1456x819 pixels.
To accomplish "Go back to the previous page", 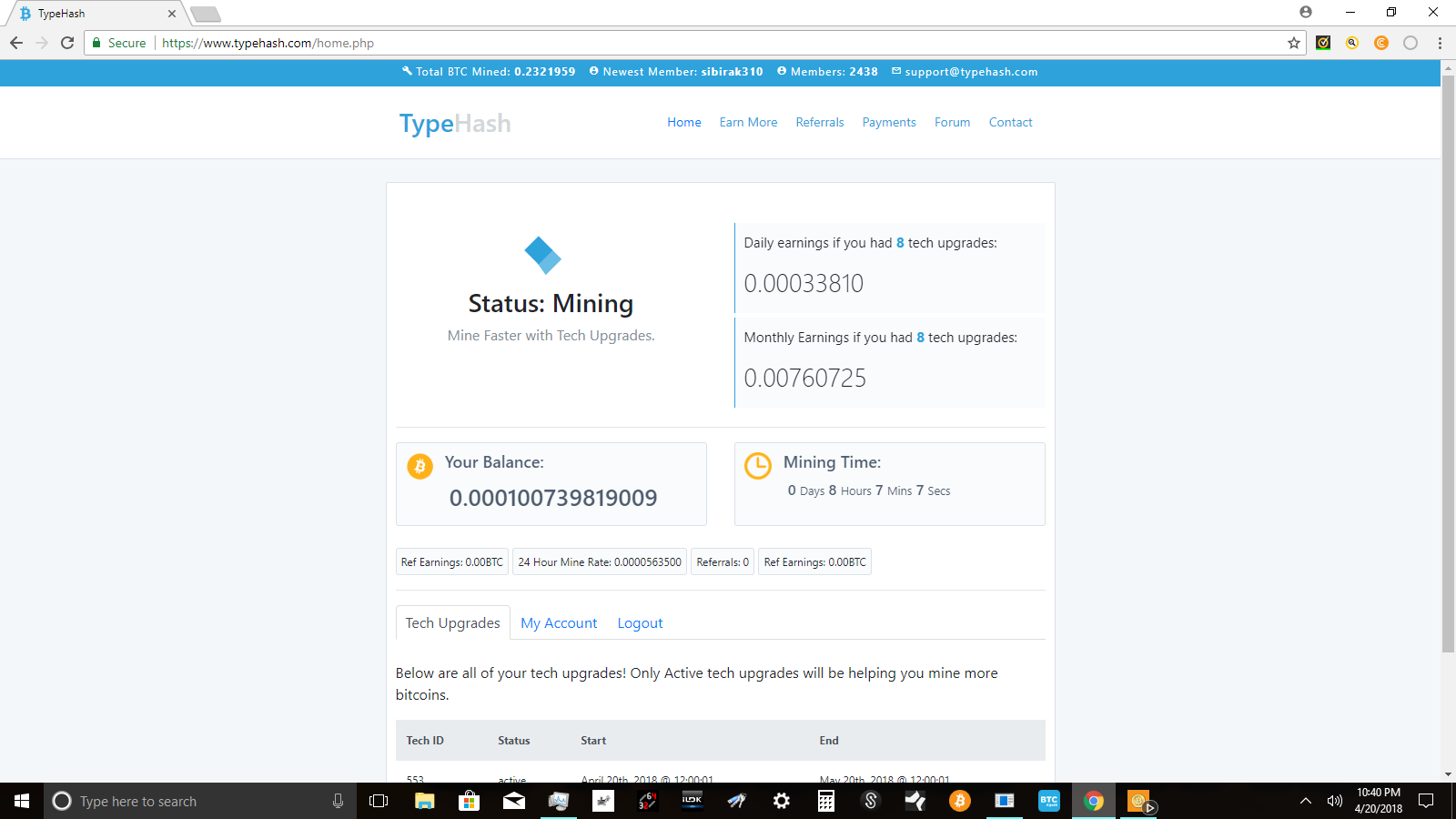I will 16,43.
